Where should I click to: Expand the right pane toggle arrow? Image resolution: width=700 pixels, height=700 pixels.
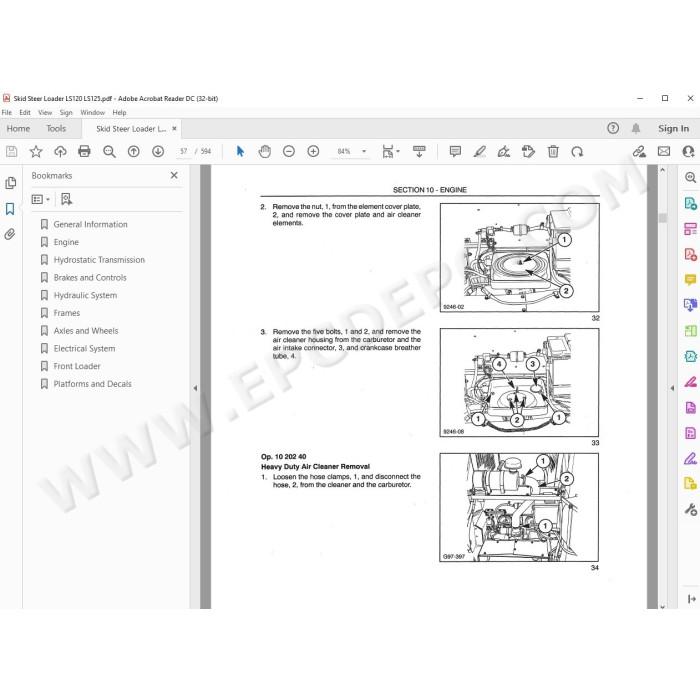point(692,599)
